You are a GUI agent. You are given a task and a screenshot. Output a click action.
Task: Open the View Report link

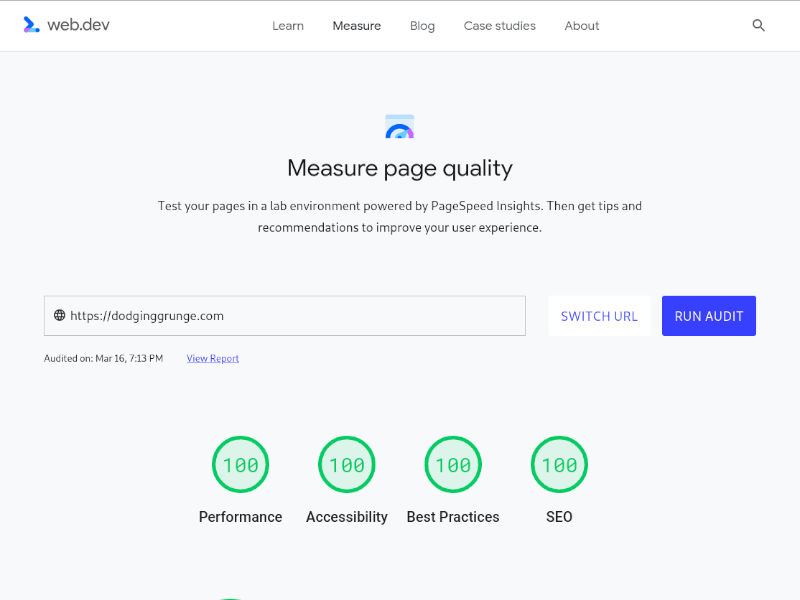pos(212,357)
